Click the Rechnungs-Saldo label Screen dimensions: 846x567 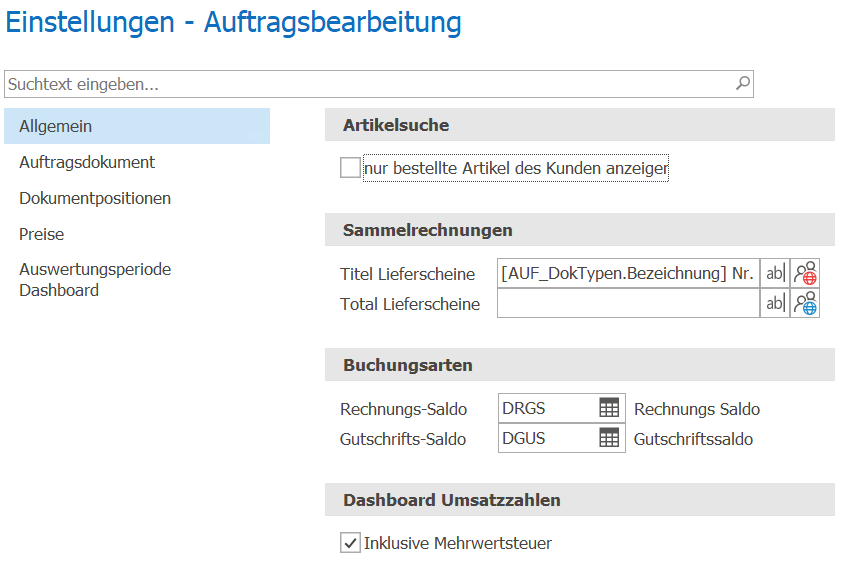tap(404, 409)
